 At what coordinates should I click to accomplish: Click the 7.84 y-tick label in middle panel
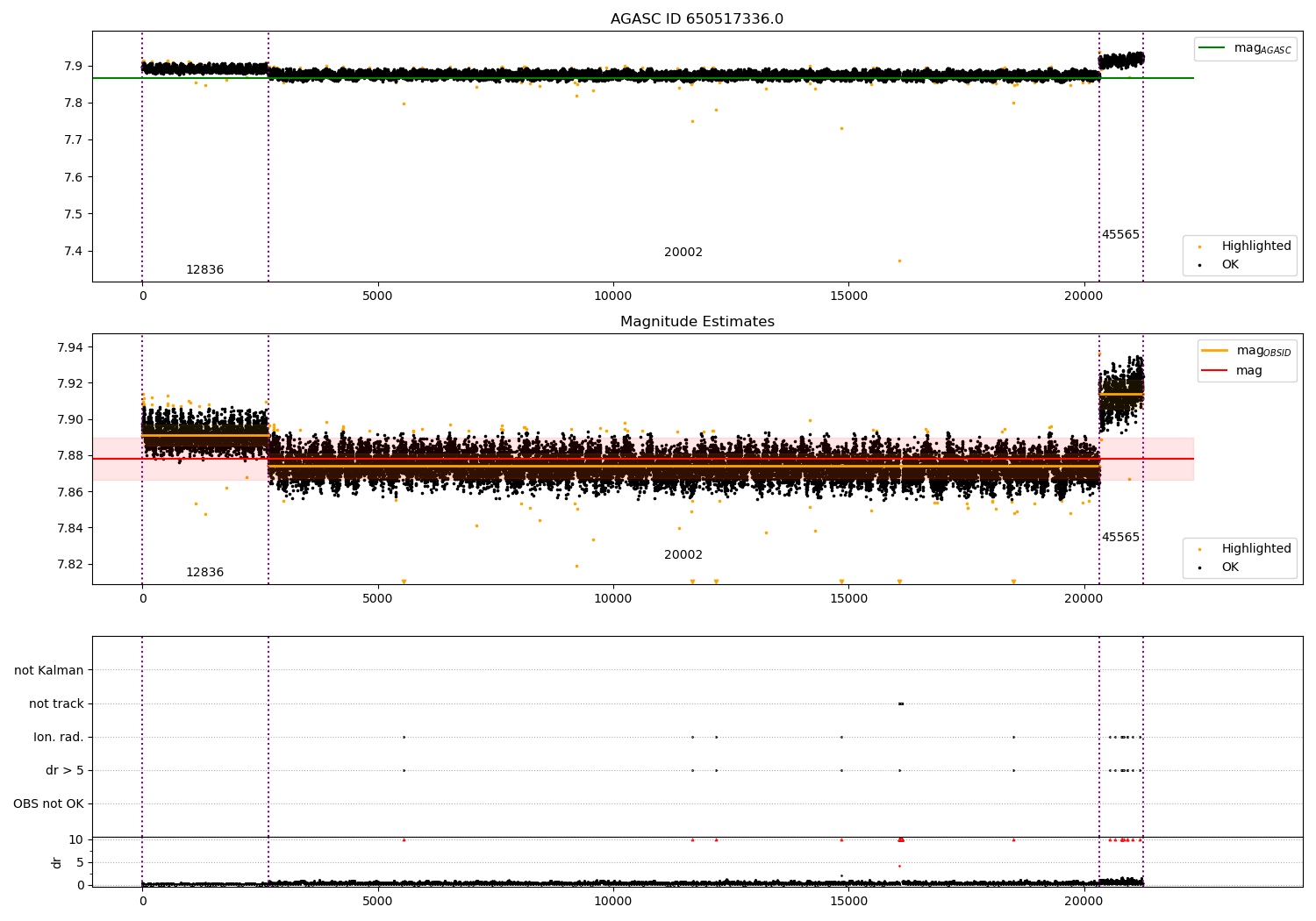[x=71, y=528]
